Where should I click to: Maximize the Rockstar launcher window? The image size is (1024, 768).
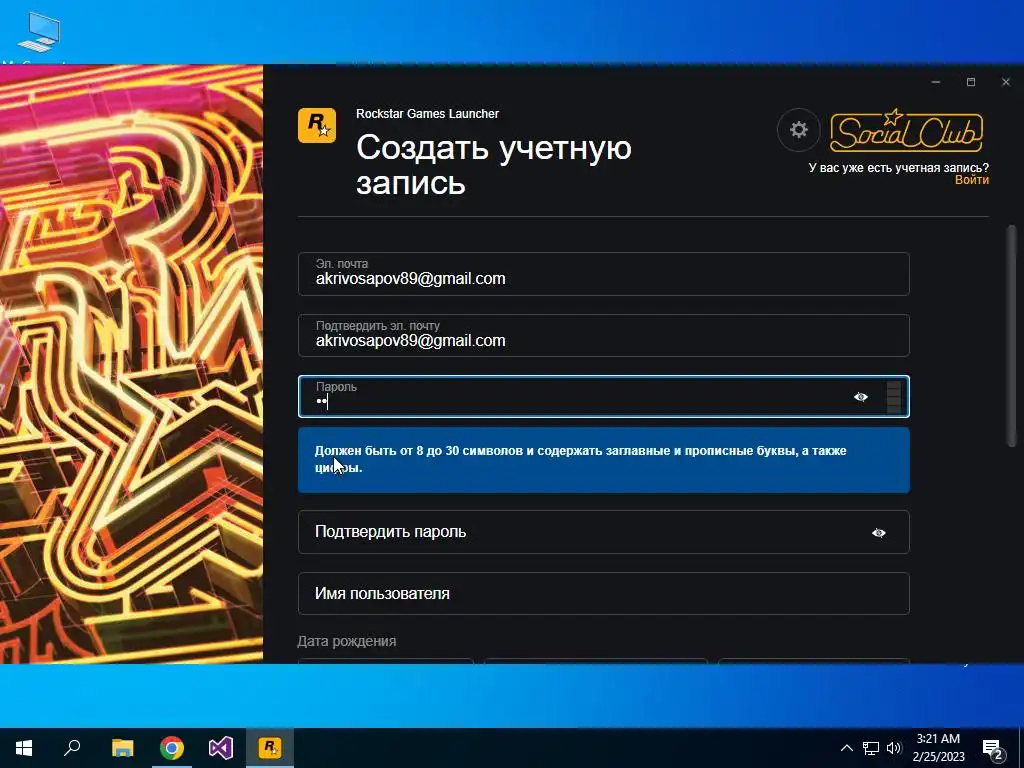coord(970,82)
